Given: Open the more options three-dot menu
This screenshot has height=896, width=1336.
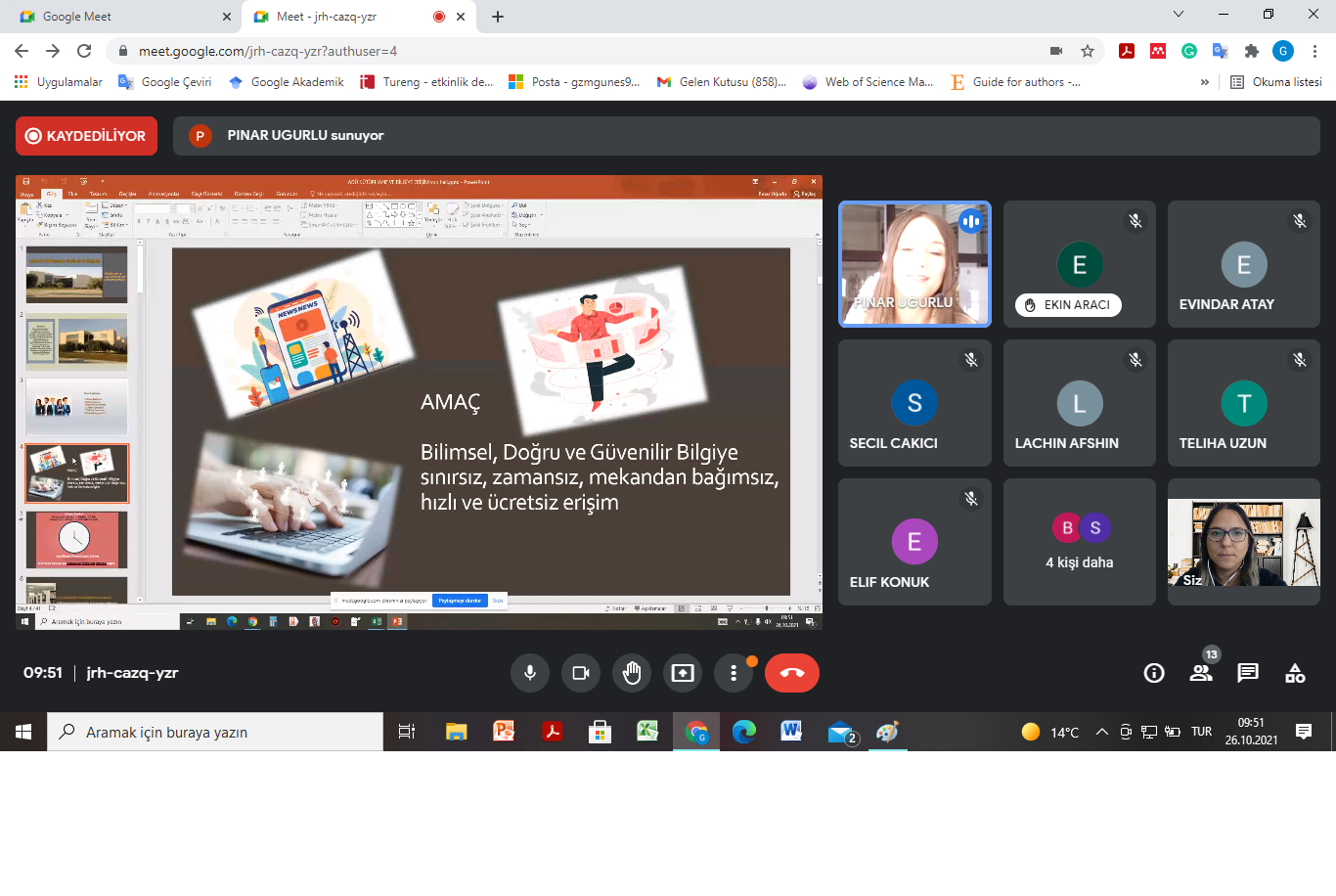Looking at the screenshot, I should click(734, 673).
